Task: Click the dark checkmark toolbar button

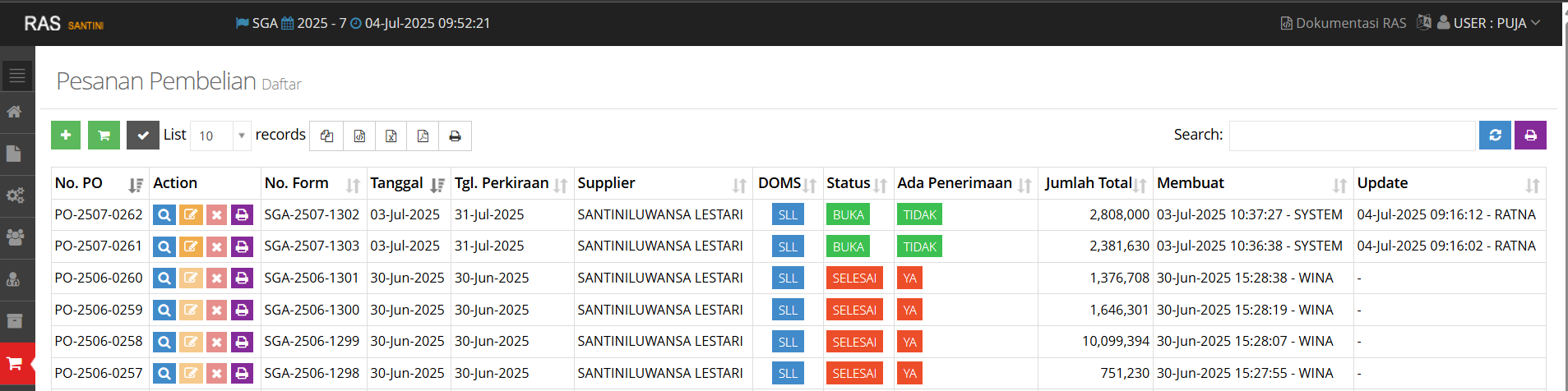Action: point(142,136)
